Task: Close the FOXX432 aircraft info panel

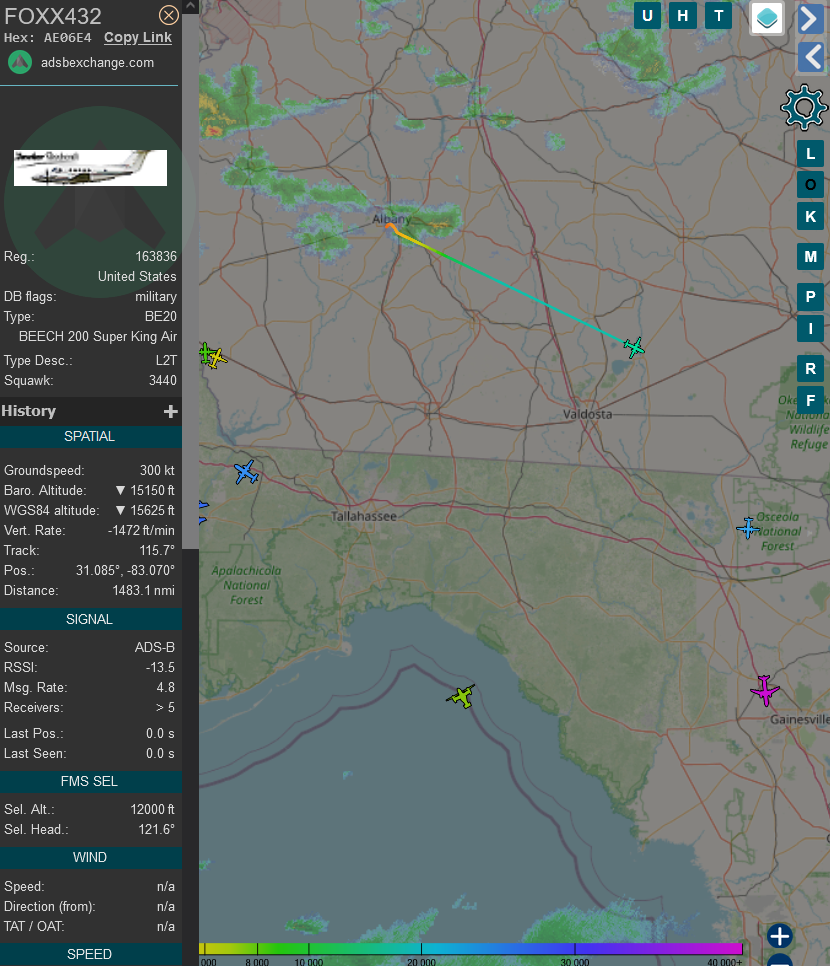Action: [x=168, y=15]
